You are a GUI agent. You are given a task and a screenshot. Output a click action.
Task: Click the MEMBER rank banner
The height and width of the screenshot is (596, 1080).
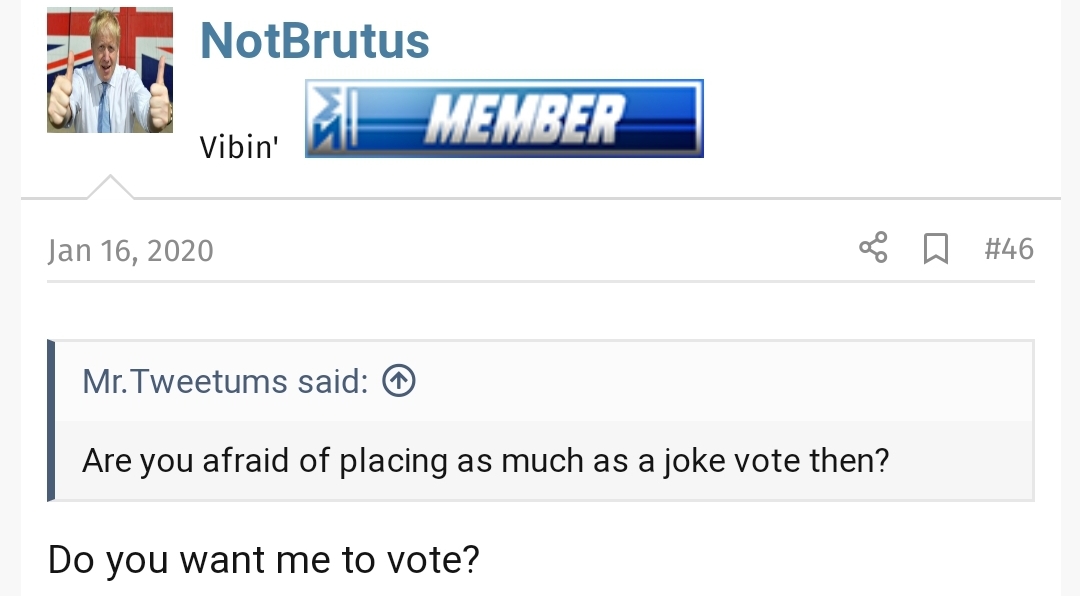[x=504, y=119]
